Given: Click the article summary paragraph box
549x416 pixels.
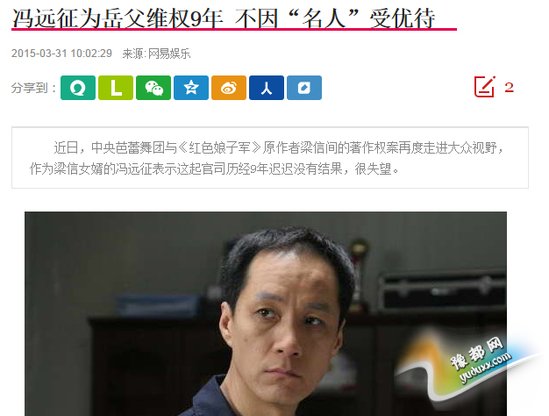Looking at the screenshot, I should (270, 158).
